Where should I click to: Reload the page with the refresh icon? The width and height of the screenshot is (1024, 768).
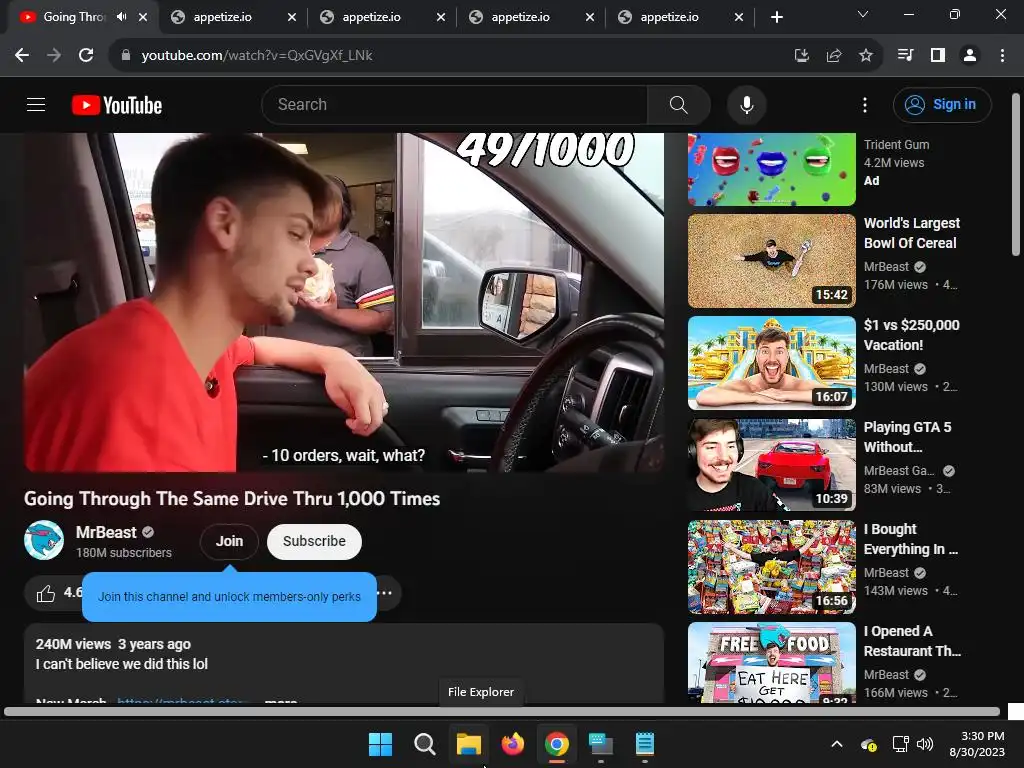tap(86, 56)
